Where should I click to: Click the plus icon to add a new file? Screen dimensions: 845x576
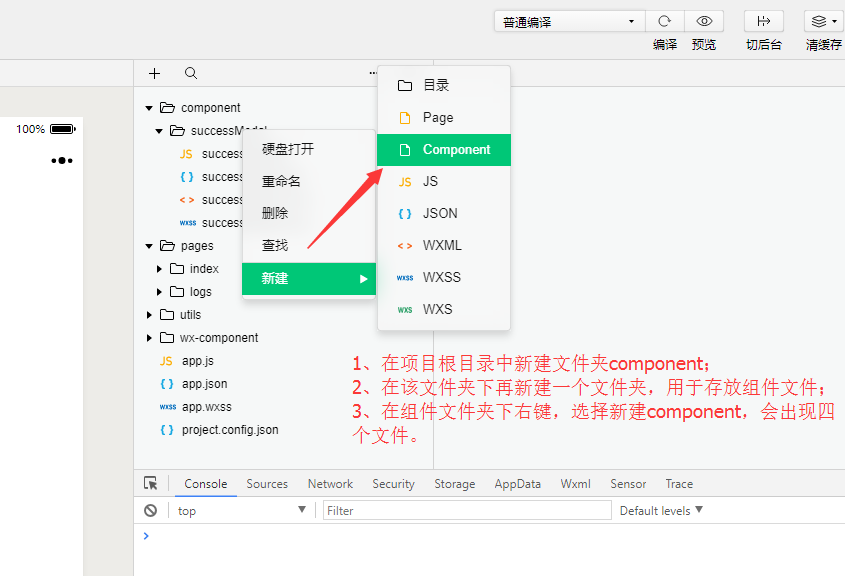click(x=154, y=73)
